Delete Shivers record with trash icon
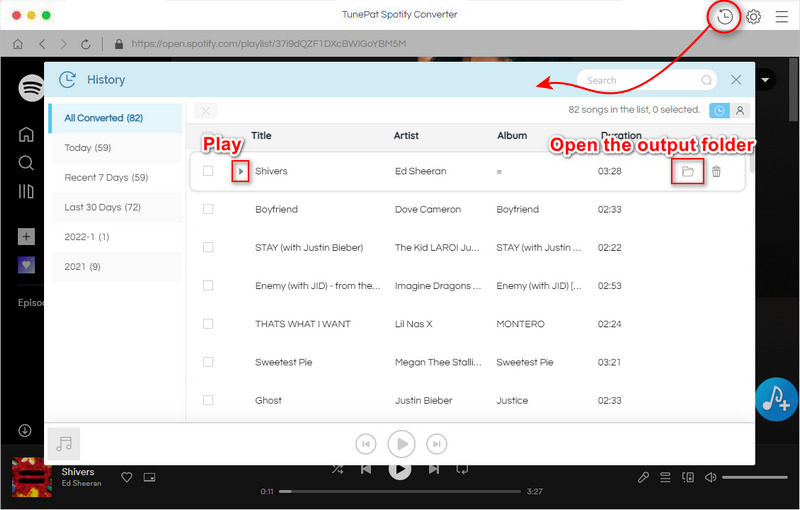Screen dimensions: 800x510 (x=716, y=171)
